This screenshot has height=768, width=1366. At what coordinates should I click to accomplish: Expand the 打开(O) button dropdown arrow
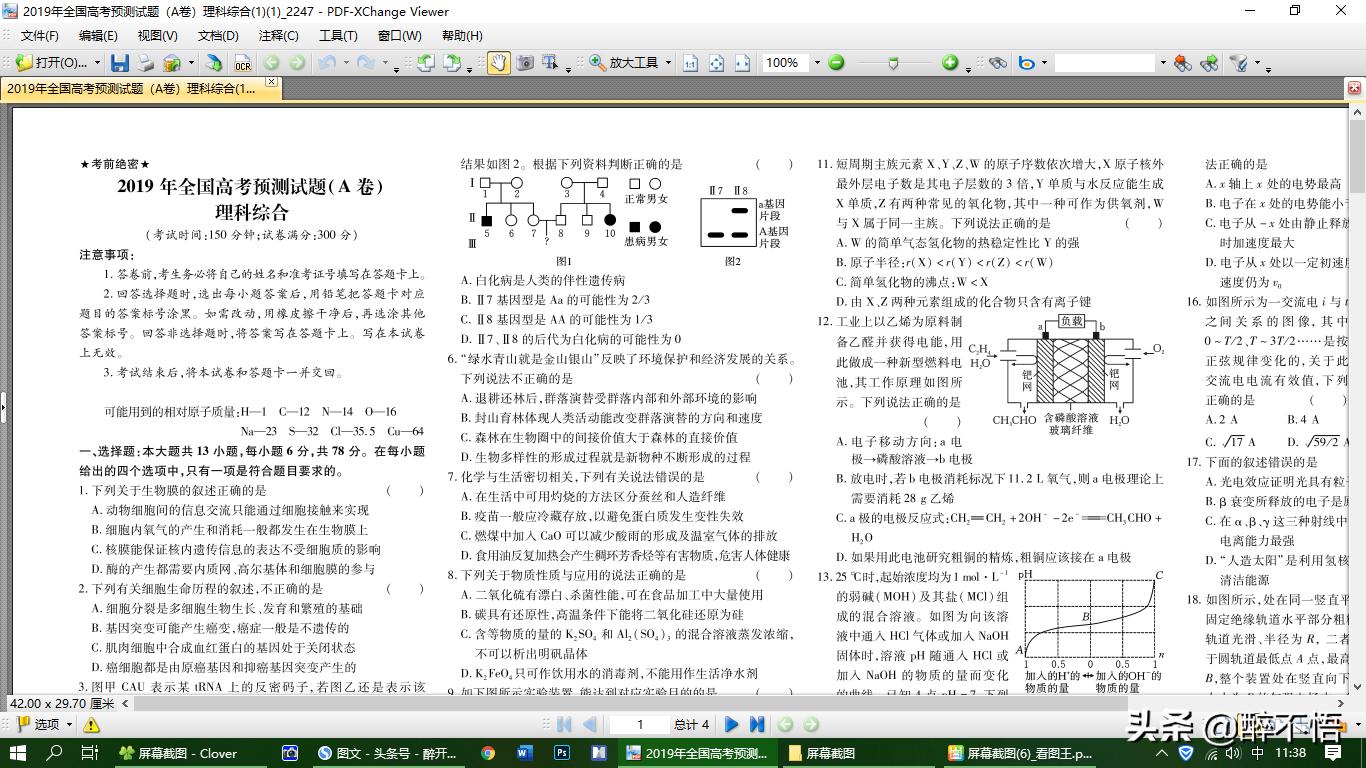[98, 63]
